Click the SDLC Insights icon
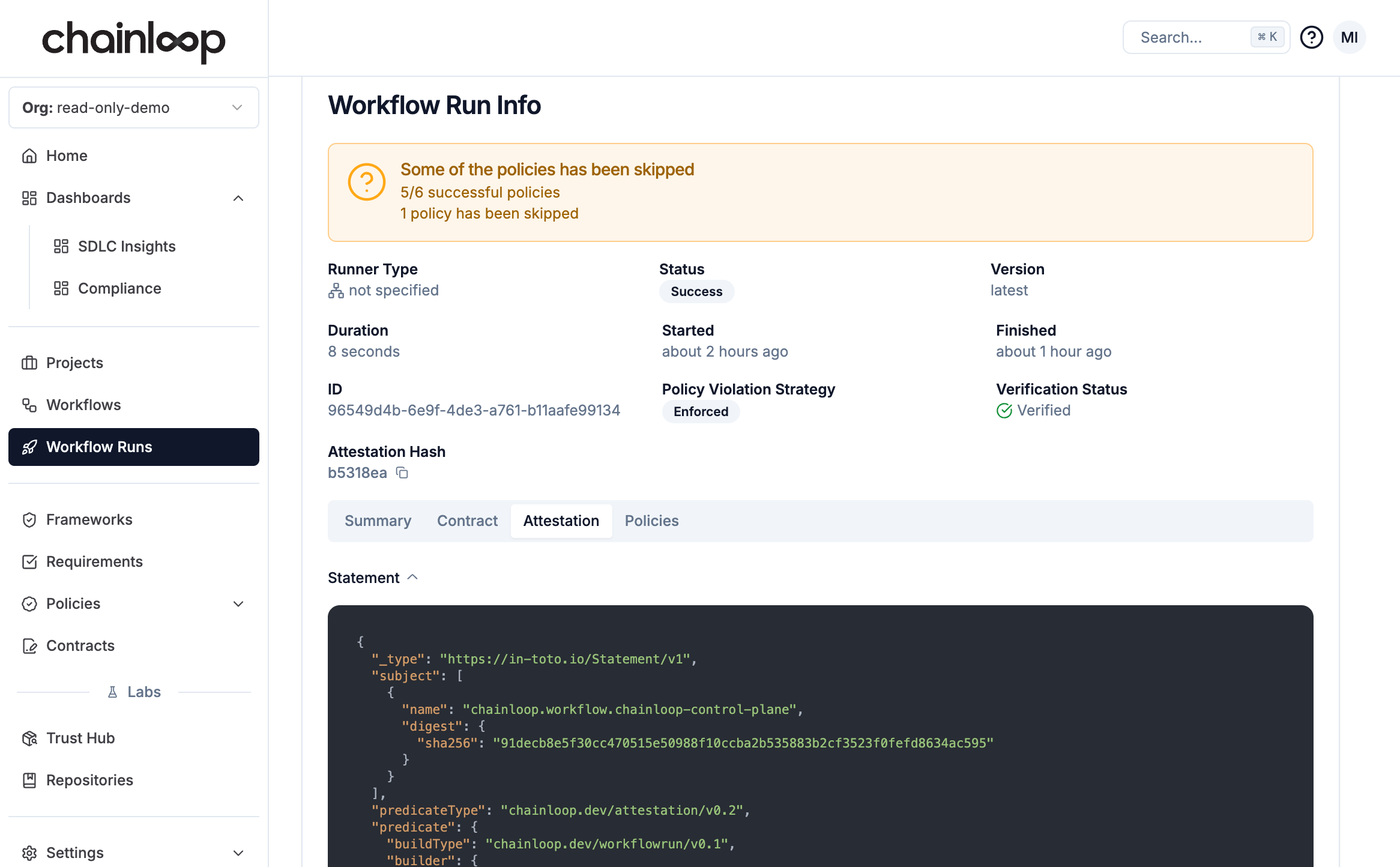The height and width of the screenshot is (867, 1400). [x=61, y=246]
